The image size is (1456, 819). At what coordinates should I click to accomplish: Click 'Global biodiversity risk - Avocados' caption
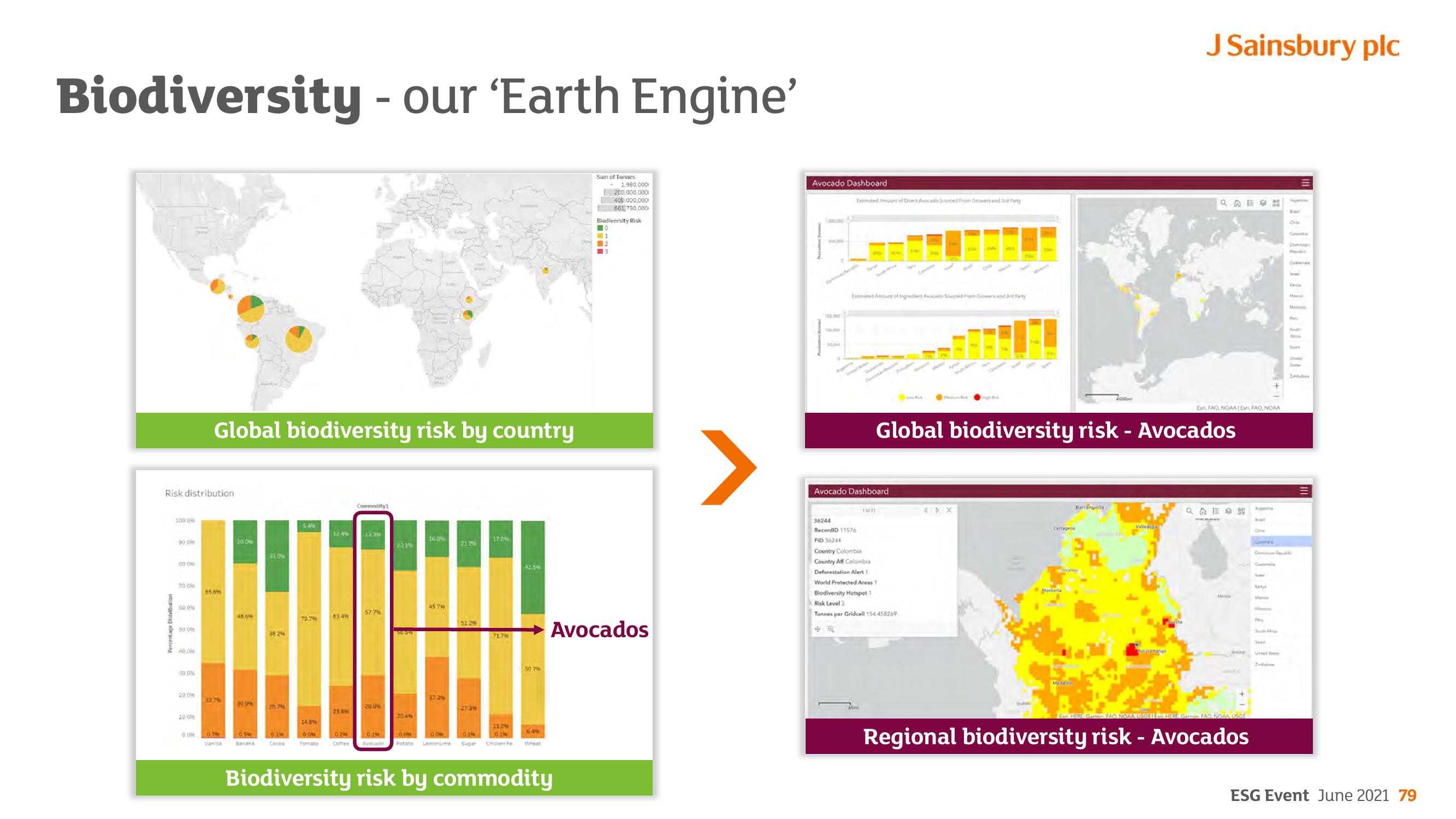pos(1055,431)
